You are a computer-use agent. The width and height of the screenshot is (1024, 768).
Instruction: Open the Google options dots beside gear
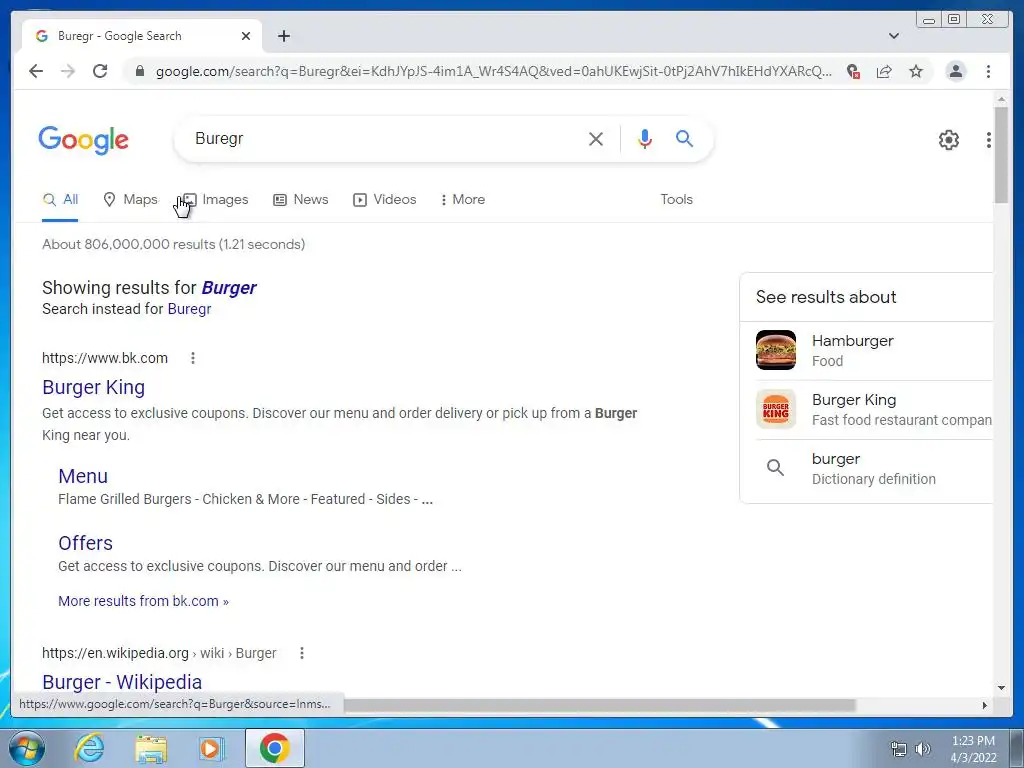[989, 139]
